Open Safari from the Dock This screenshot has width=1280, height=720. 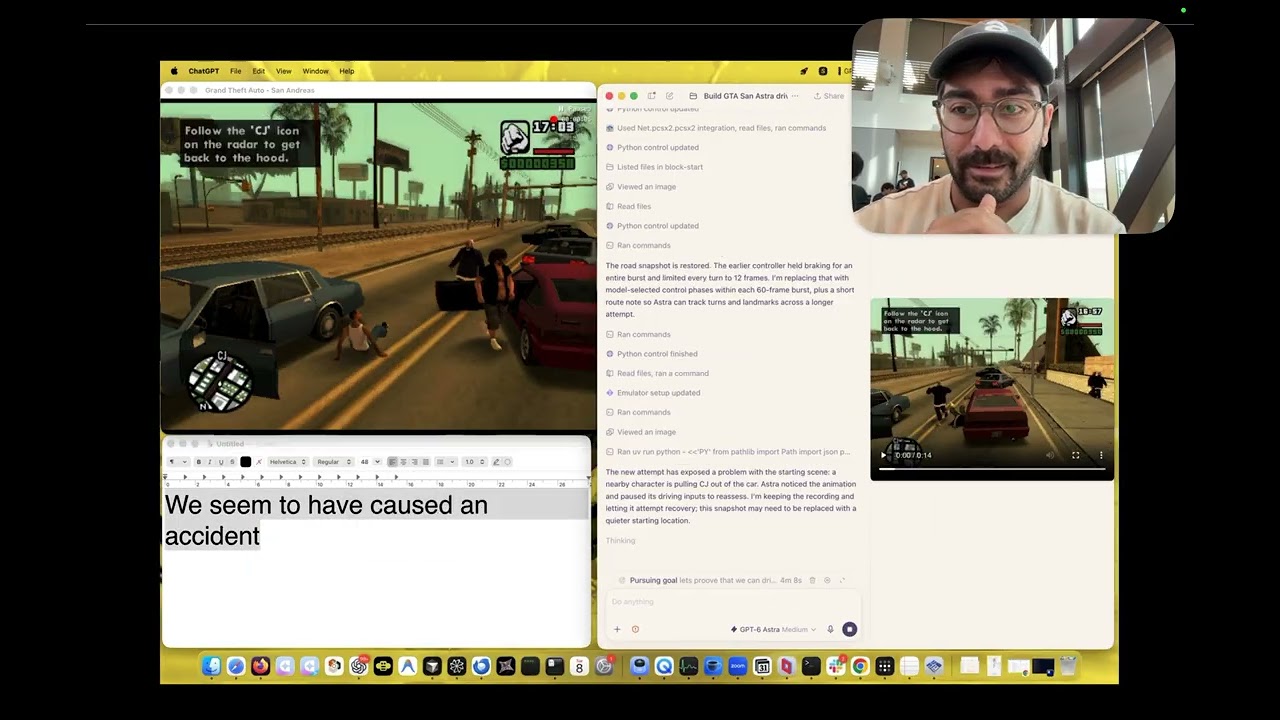[x=236, y=666]
